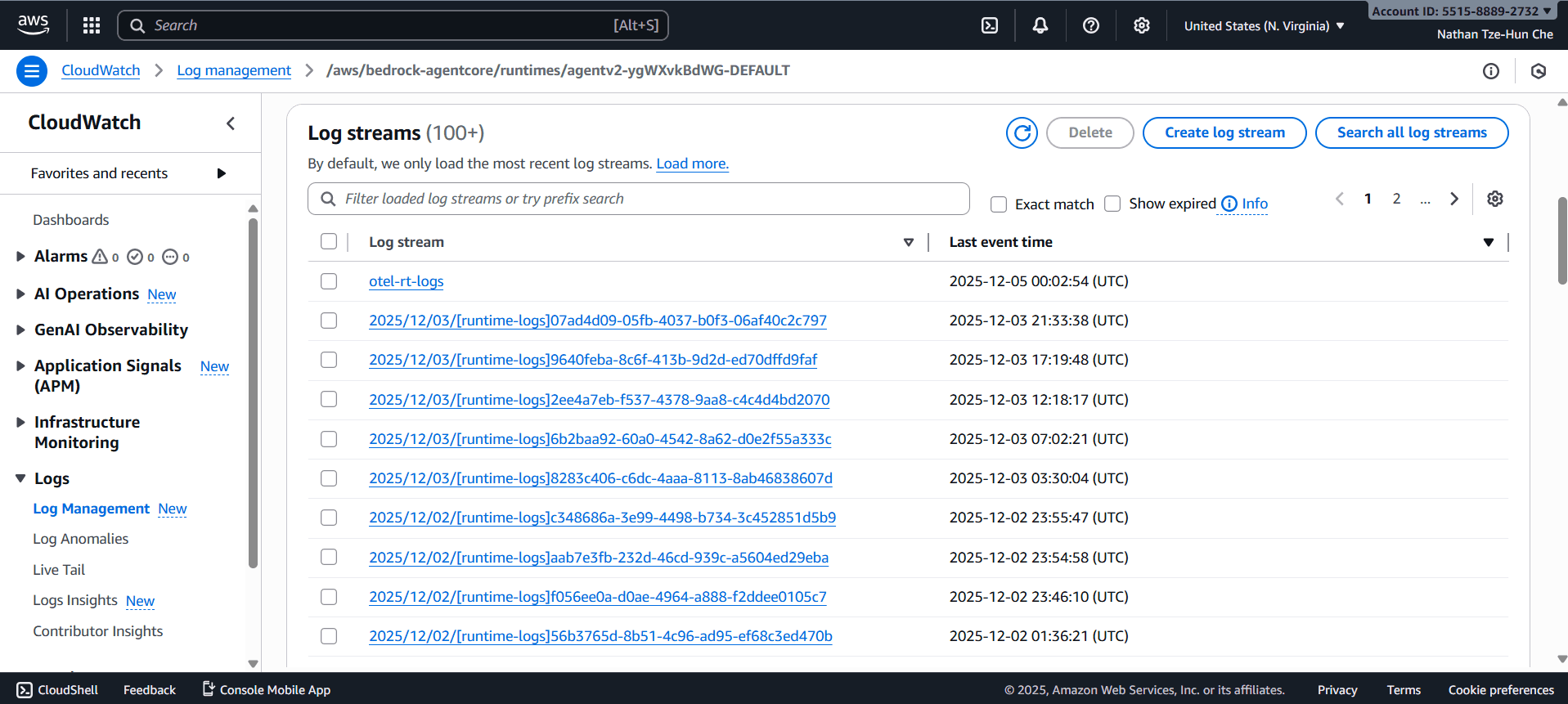The image size is (1568, 704).
Task: Toggle the blue hamburger navigation menu
Action: tap(32, 71)
